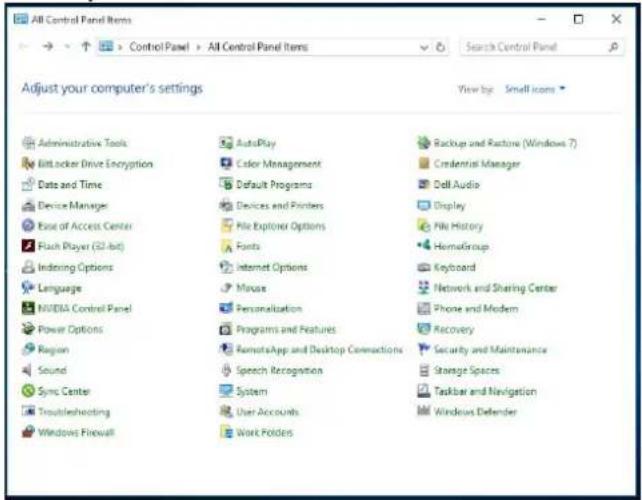Click the Backup and Restore (Windows 7) icon
Image resolution: width=642 pixels, height=500 pixels.
coord(424,143)
